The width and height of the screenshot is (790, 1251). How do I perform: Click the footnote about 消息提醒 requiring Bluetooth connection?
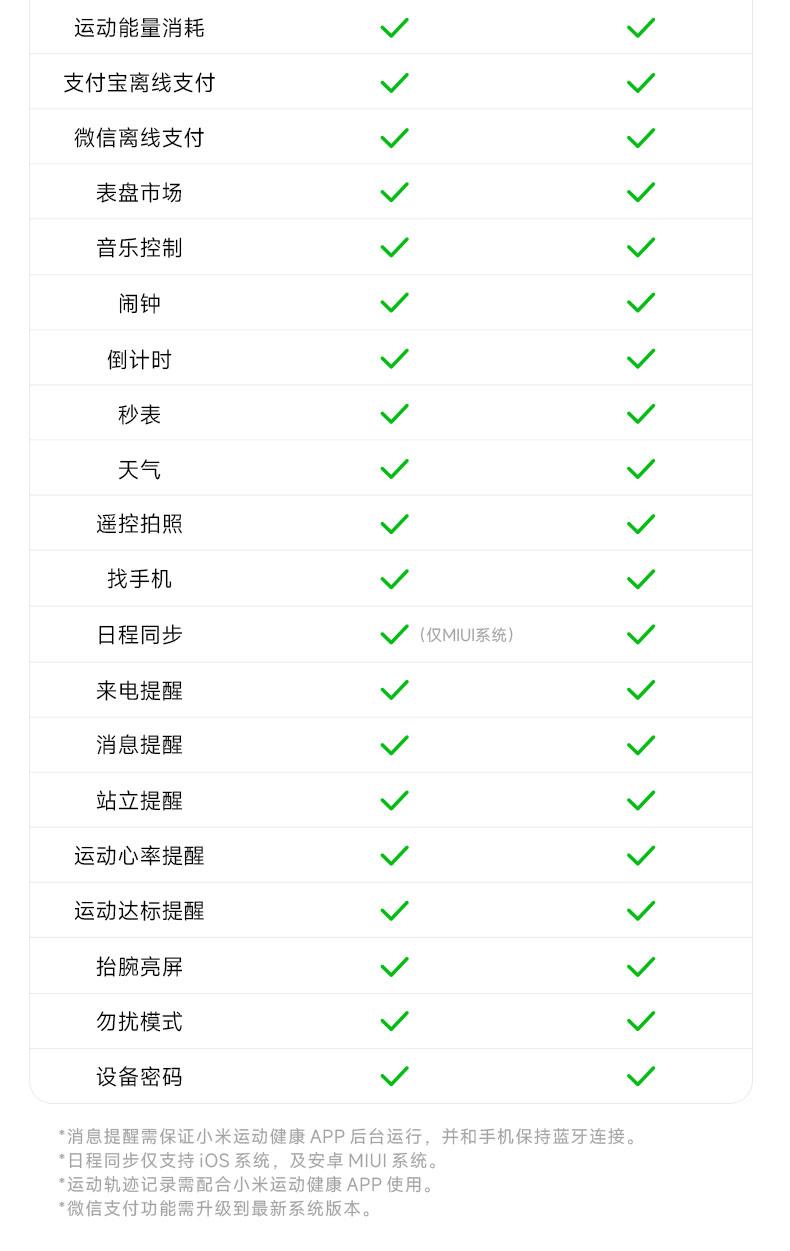[x=349, y=1137]
